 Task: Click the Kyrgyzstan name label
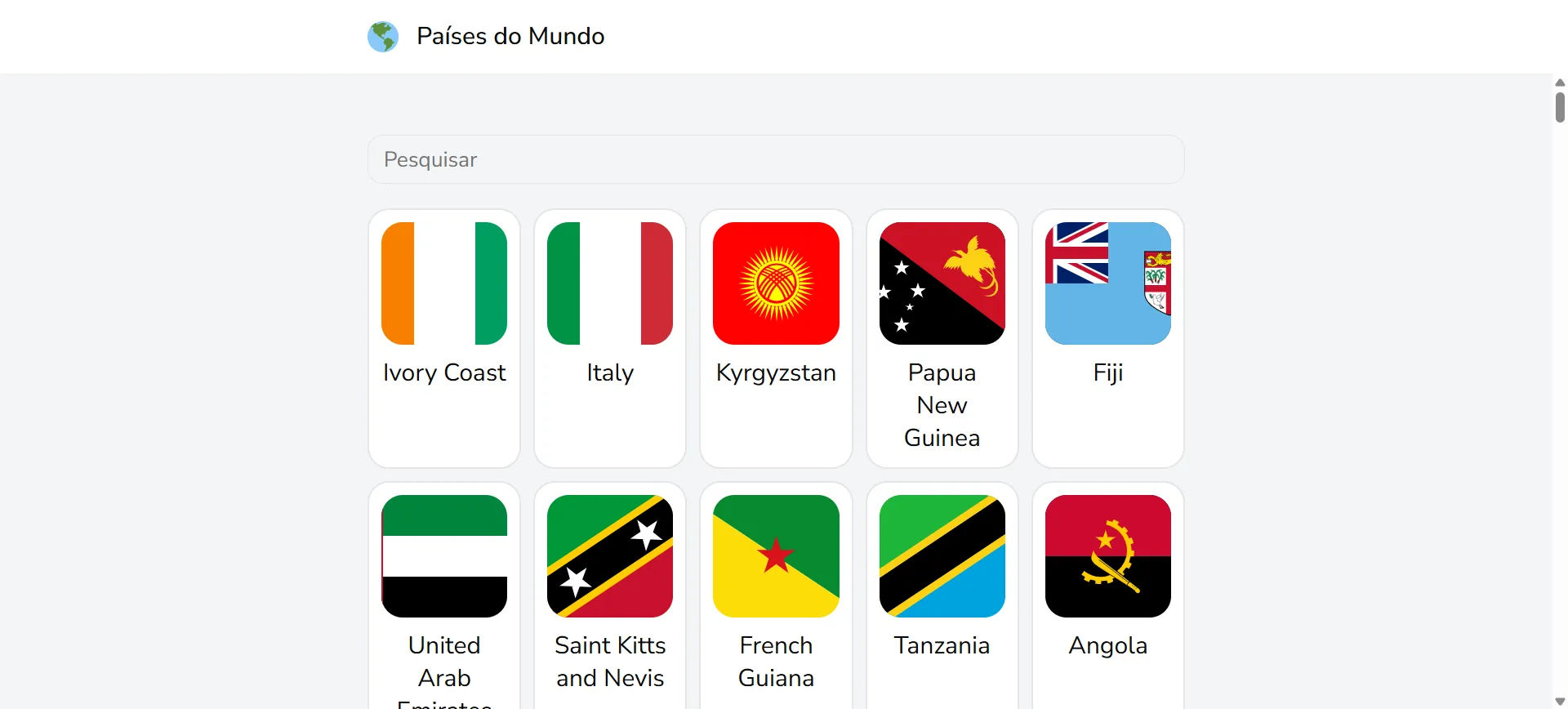(x=776, y=372)
